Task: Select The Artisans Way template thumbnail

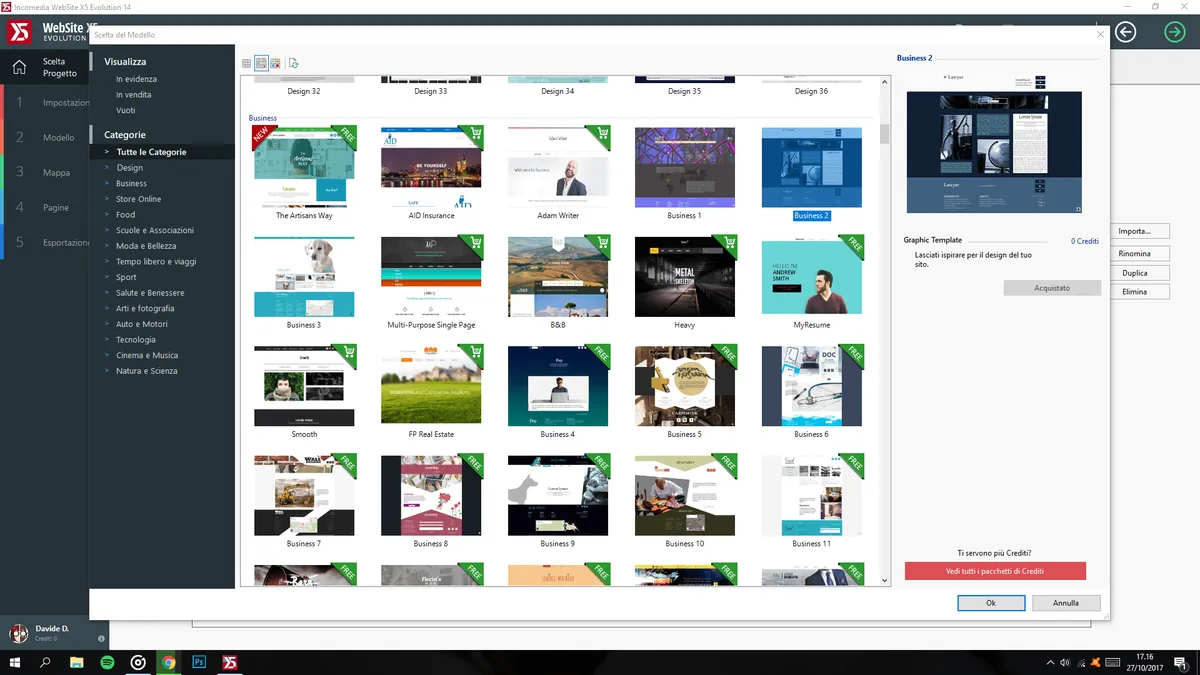Action: (x=304, y=167)
